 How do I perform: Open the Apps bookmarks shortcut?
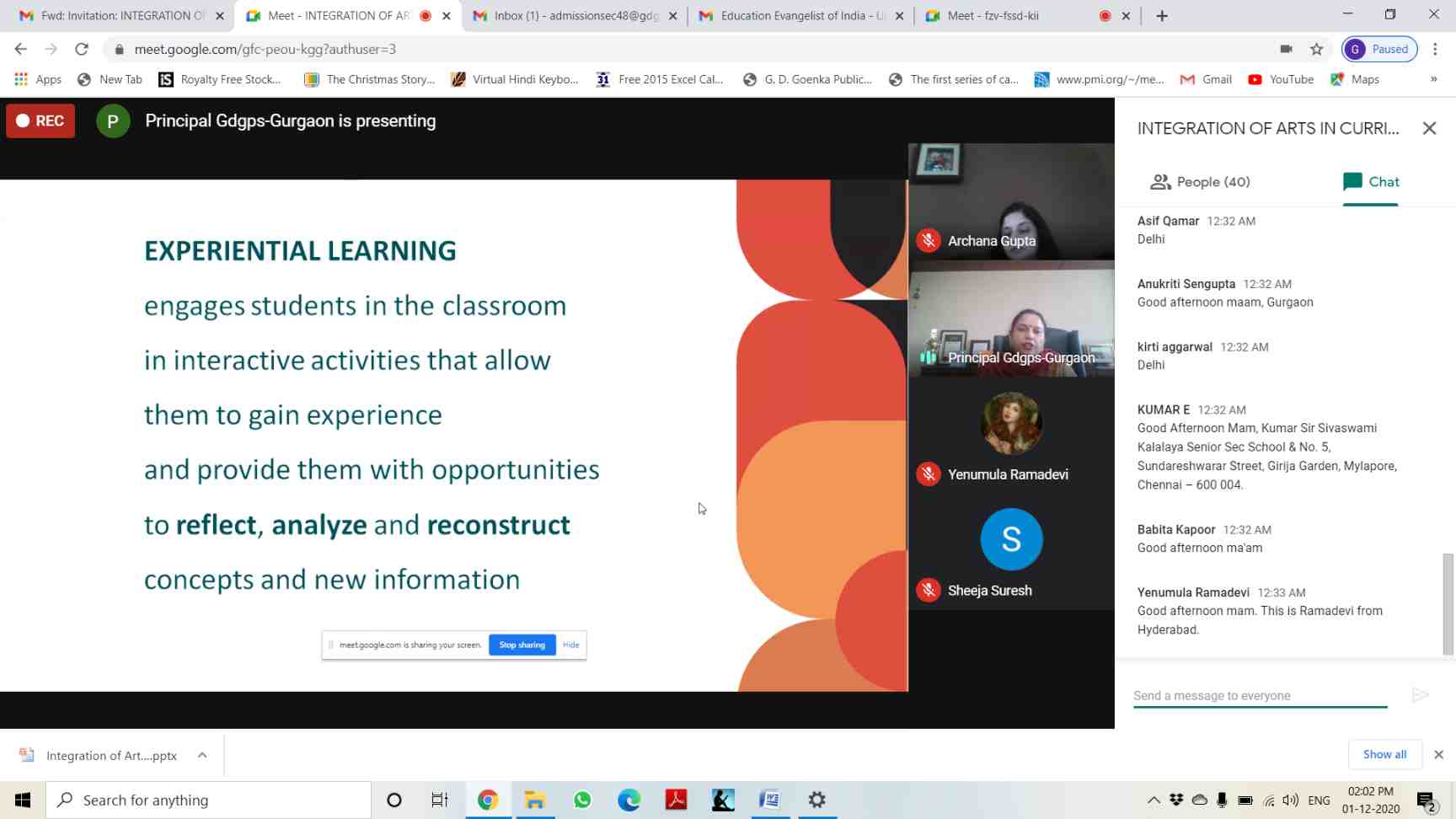pos(38,79)
